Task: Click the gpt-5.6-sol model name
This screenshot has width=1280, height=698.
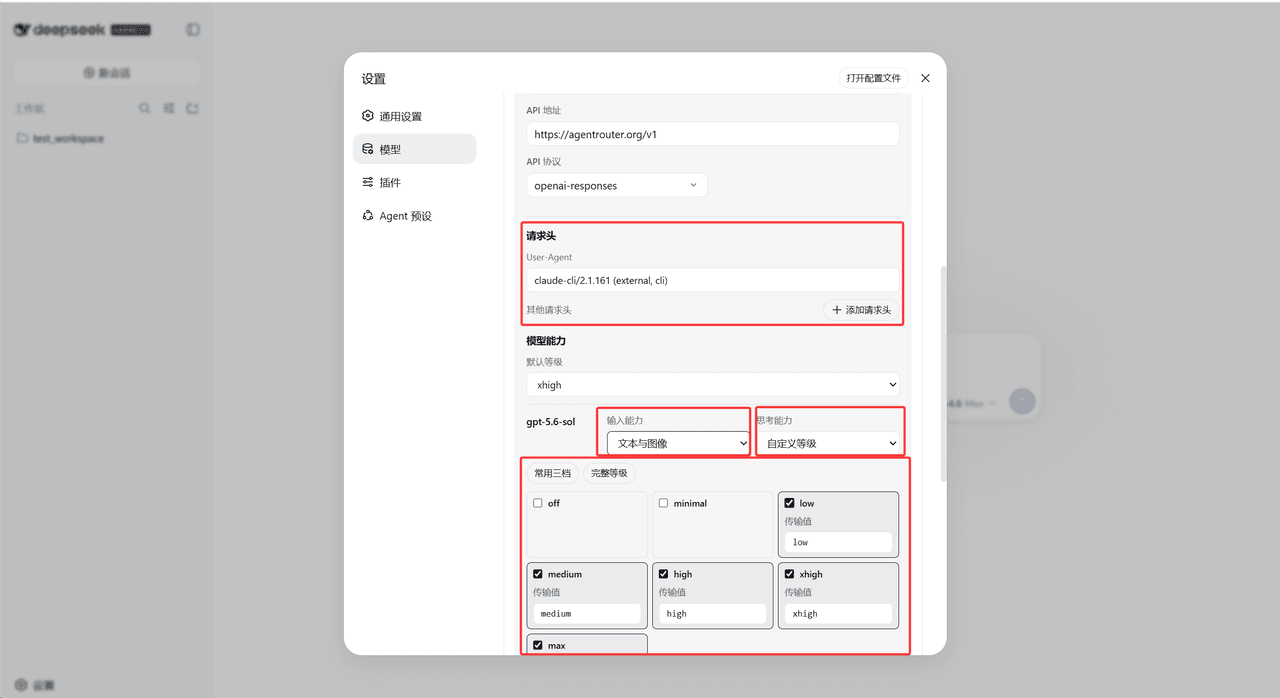Action: coord(551,422)
